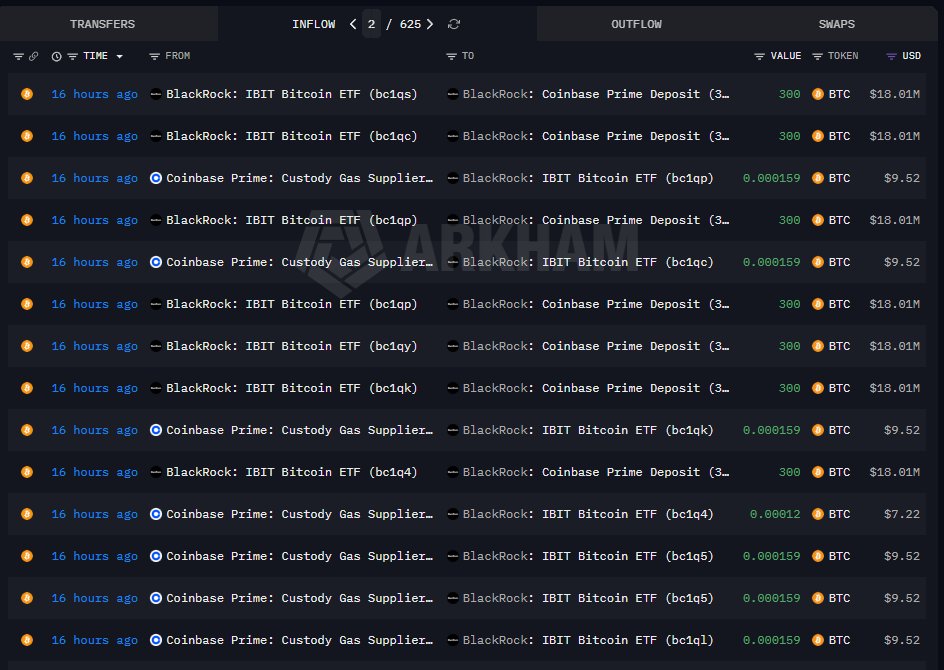Screen dimensions: 944x670
Task: Click BTC token icon in the bc1qs row
Action: pos(818,94)
